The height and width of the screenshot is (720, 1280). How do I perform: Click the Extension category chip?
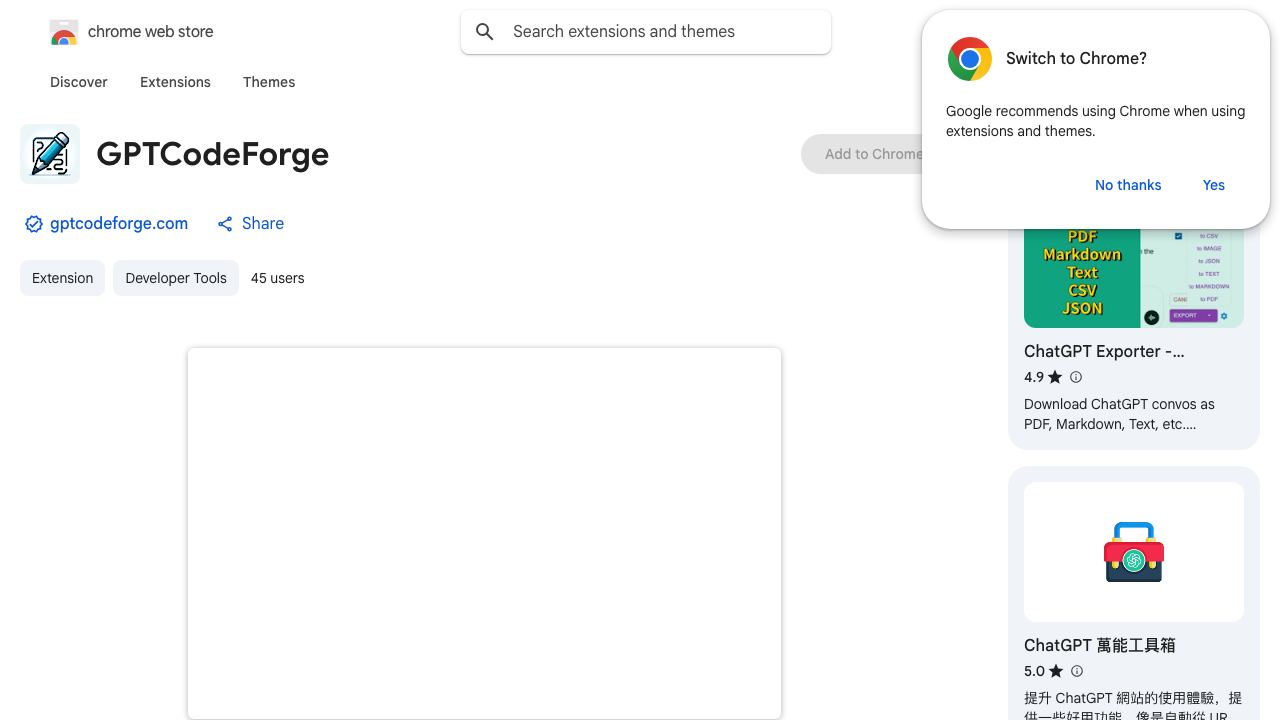[62, 278]
